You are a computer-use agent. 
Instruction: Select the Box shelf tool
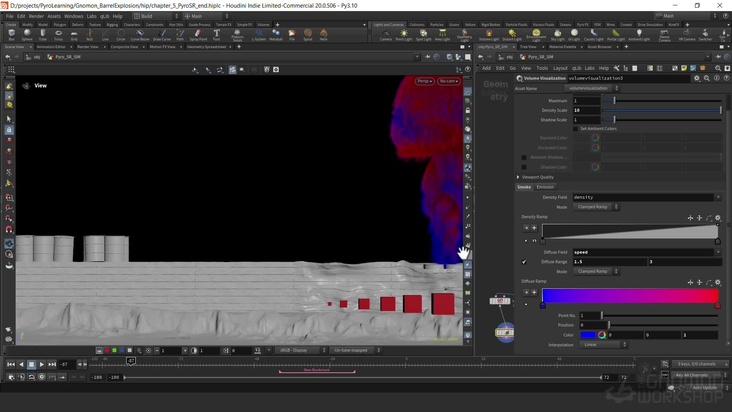click(x=12, y=35)
